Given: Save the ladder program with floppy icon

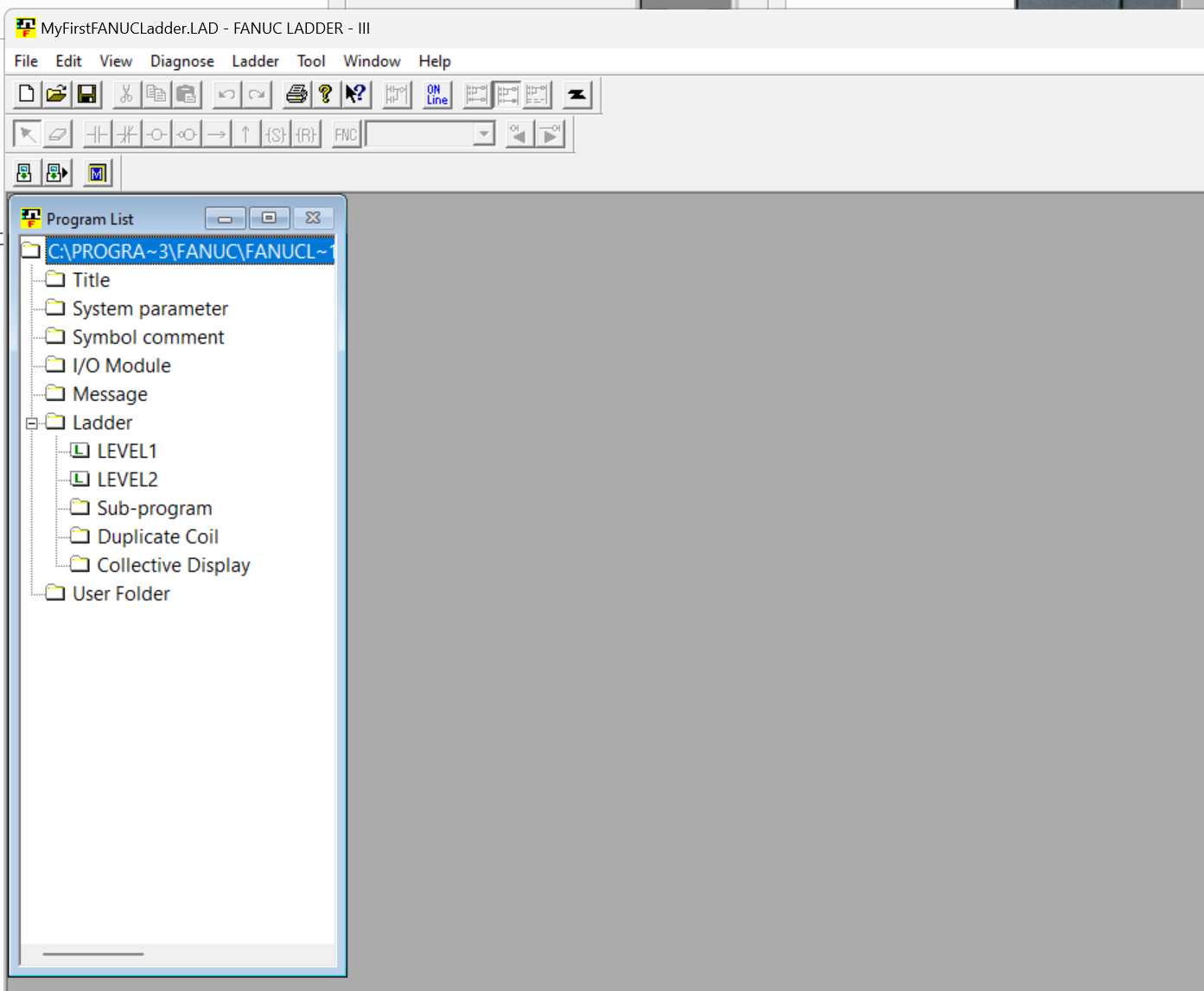Looking at the screenshot, I should tap(87, 94).
